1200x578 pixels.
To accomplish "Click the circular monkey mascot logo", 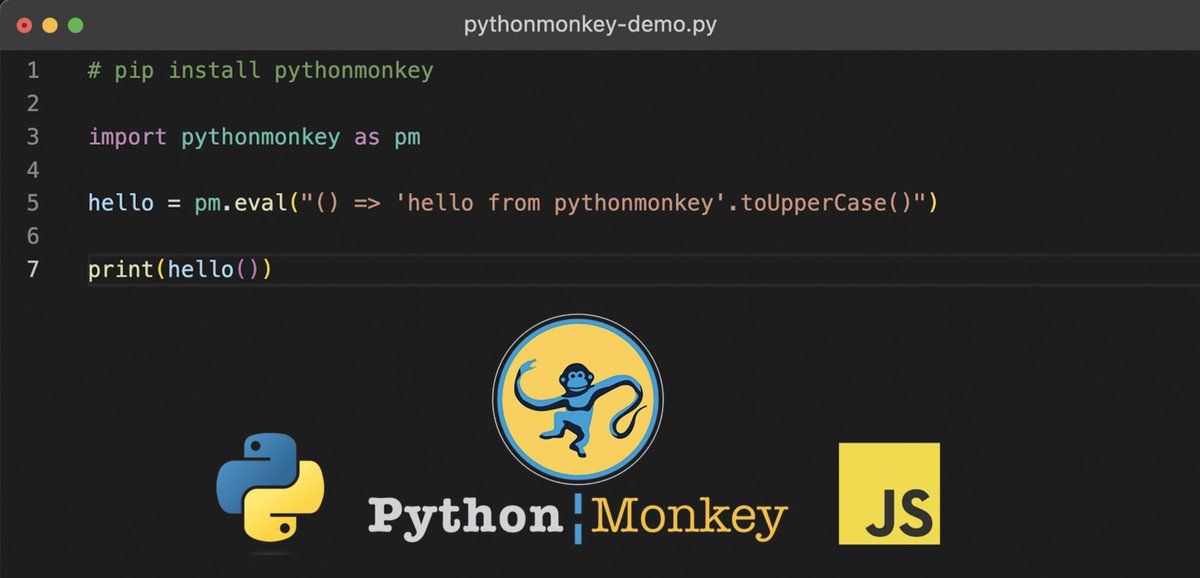I will (578, 401).
